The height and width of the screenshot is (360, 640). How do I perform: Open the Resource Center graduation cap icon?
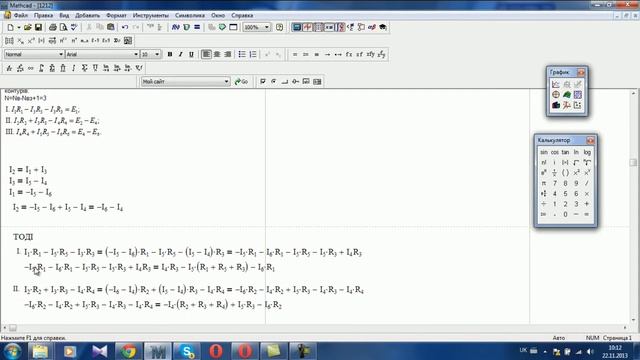coord(382,27)
